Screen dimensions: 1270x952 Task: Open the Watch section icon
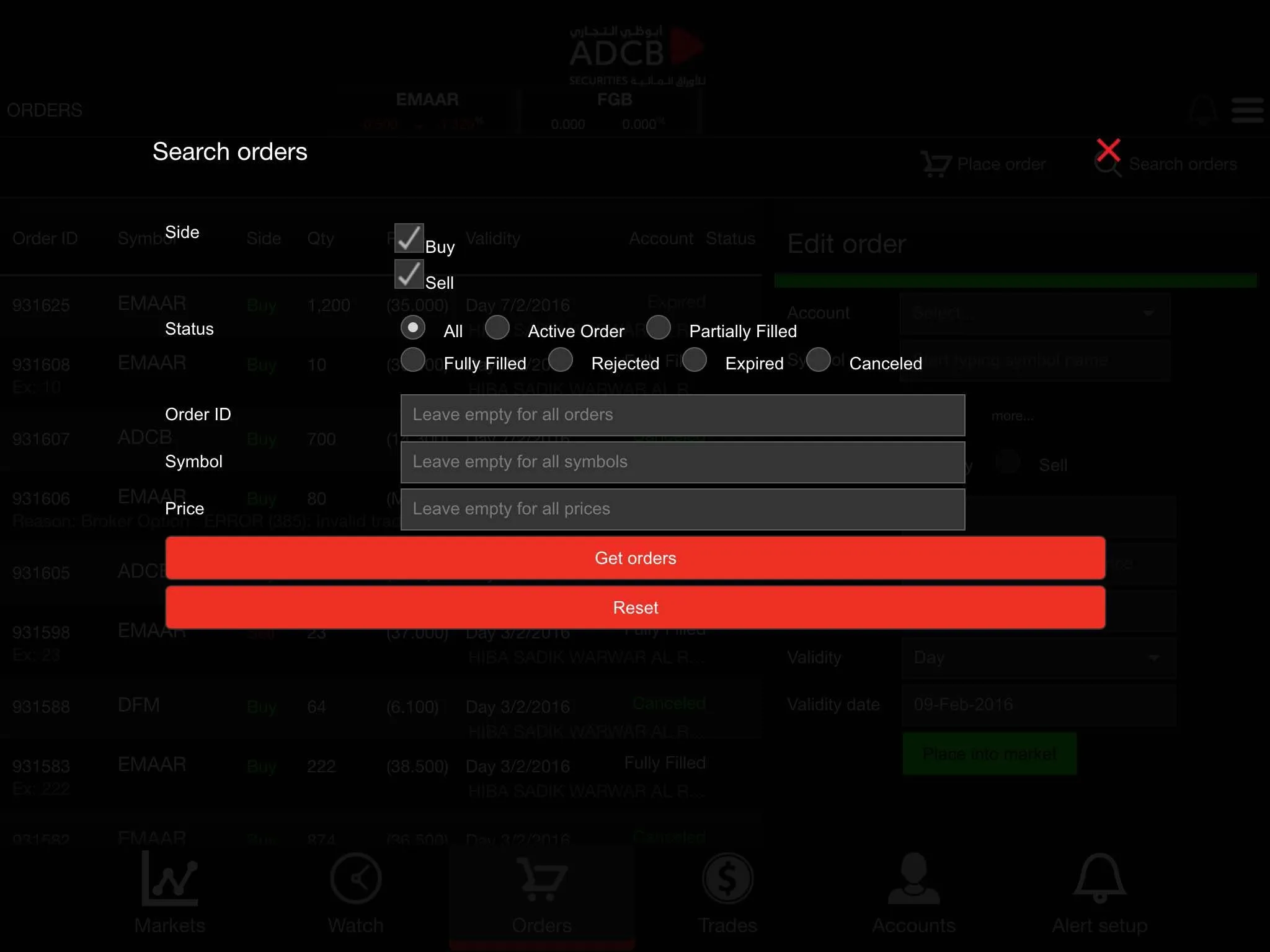coord(356,879)
